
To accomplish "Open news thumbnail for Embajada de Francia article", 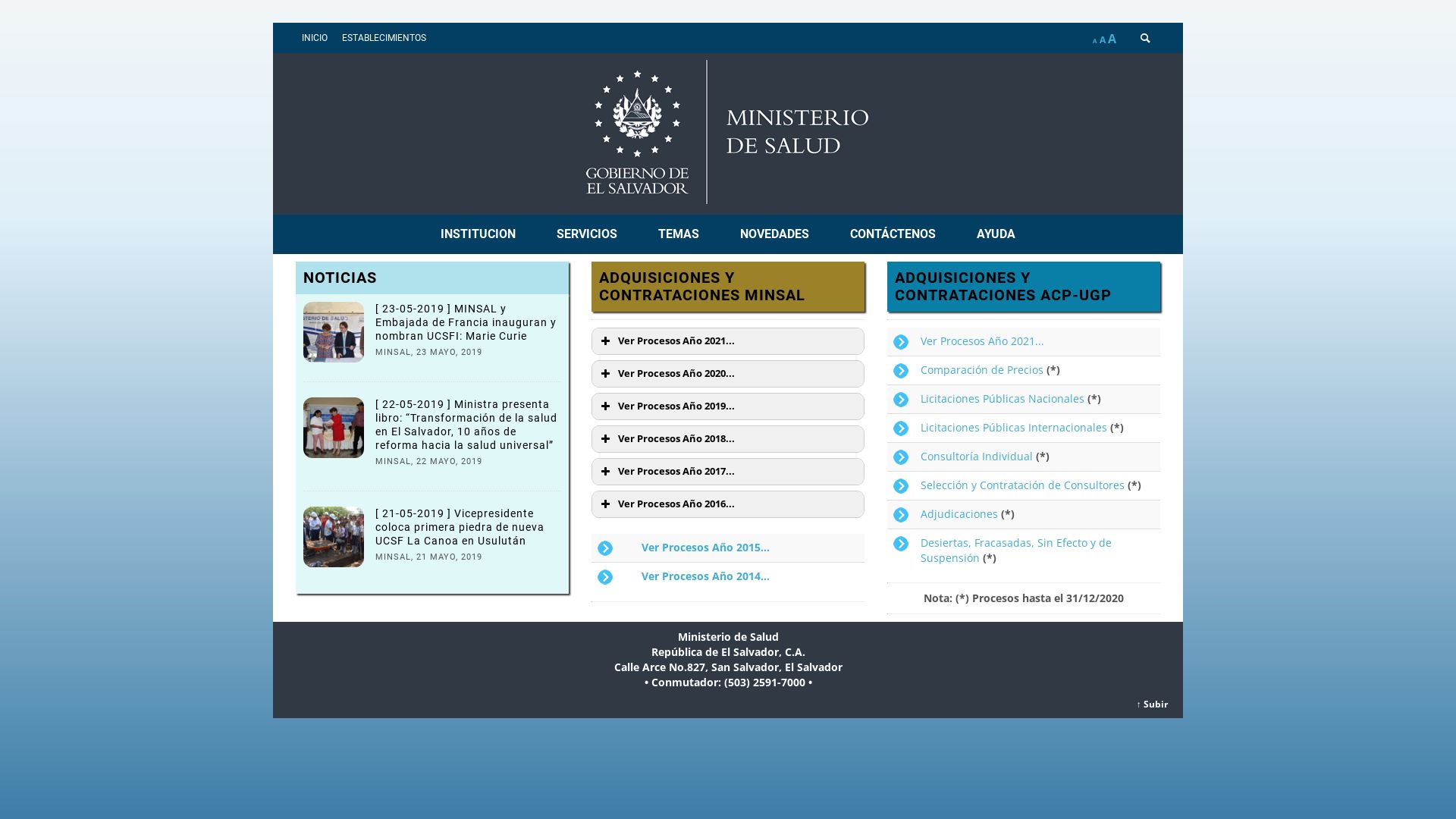I will pos(334,332).
